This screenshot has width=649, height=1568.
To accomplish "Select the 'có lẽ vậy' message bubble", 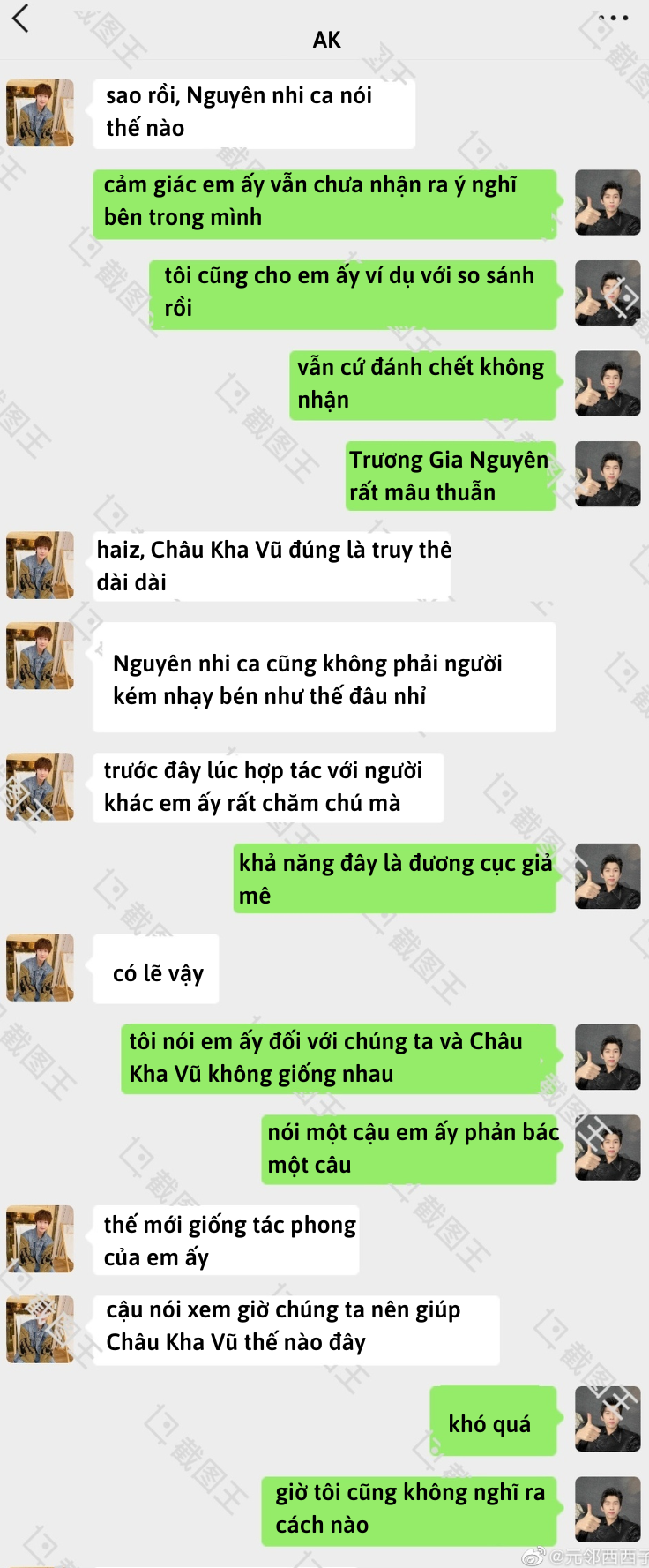I will (x=156, y=969).
